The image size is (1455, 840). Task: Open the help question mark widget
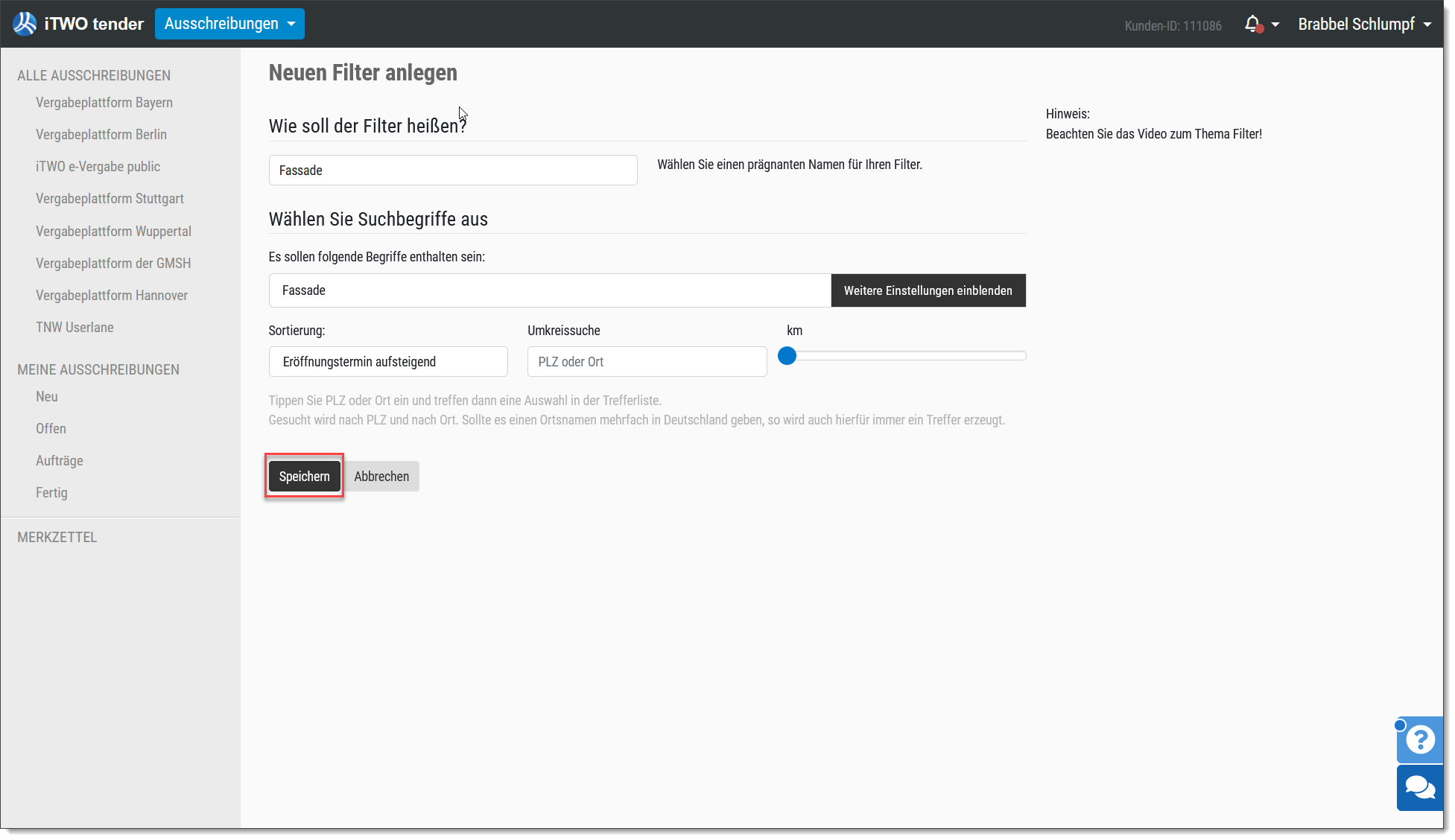coord(1421,739)
